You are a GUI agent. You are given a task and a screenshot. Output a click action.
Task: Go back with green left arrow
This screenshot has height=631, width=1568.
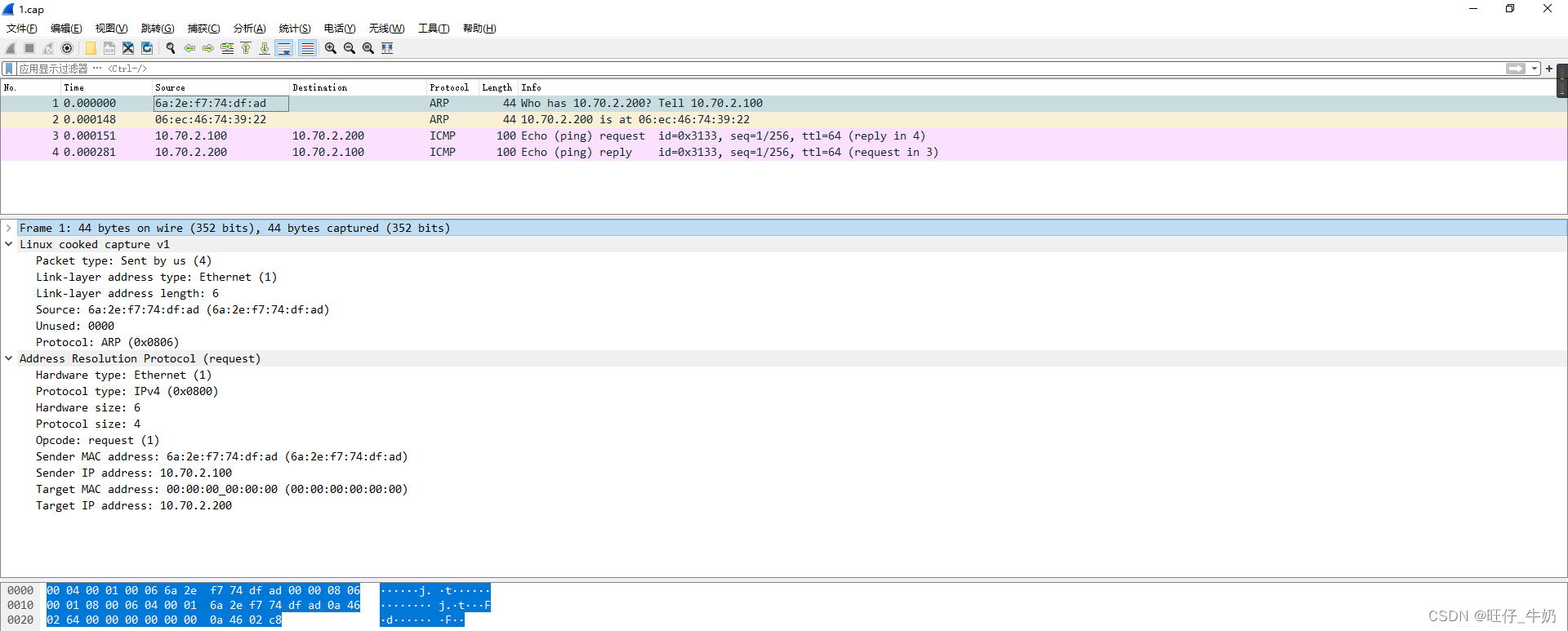(189, 48)
